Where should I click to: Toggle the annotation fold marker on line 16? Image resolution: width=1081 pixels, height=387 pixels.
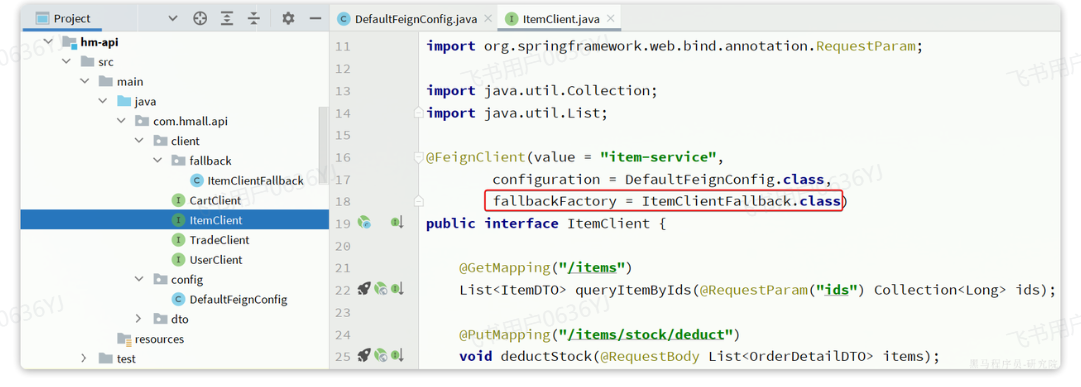[x=418, y=157]
